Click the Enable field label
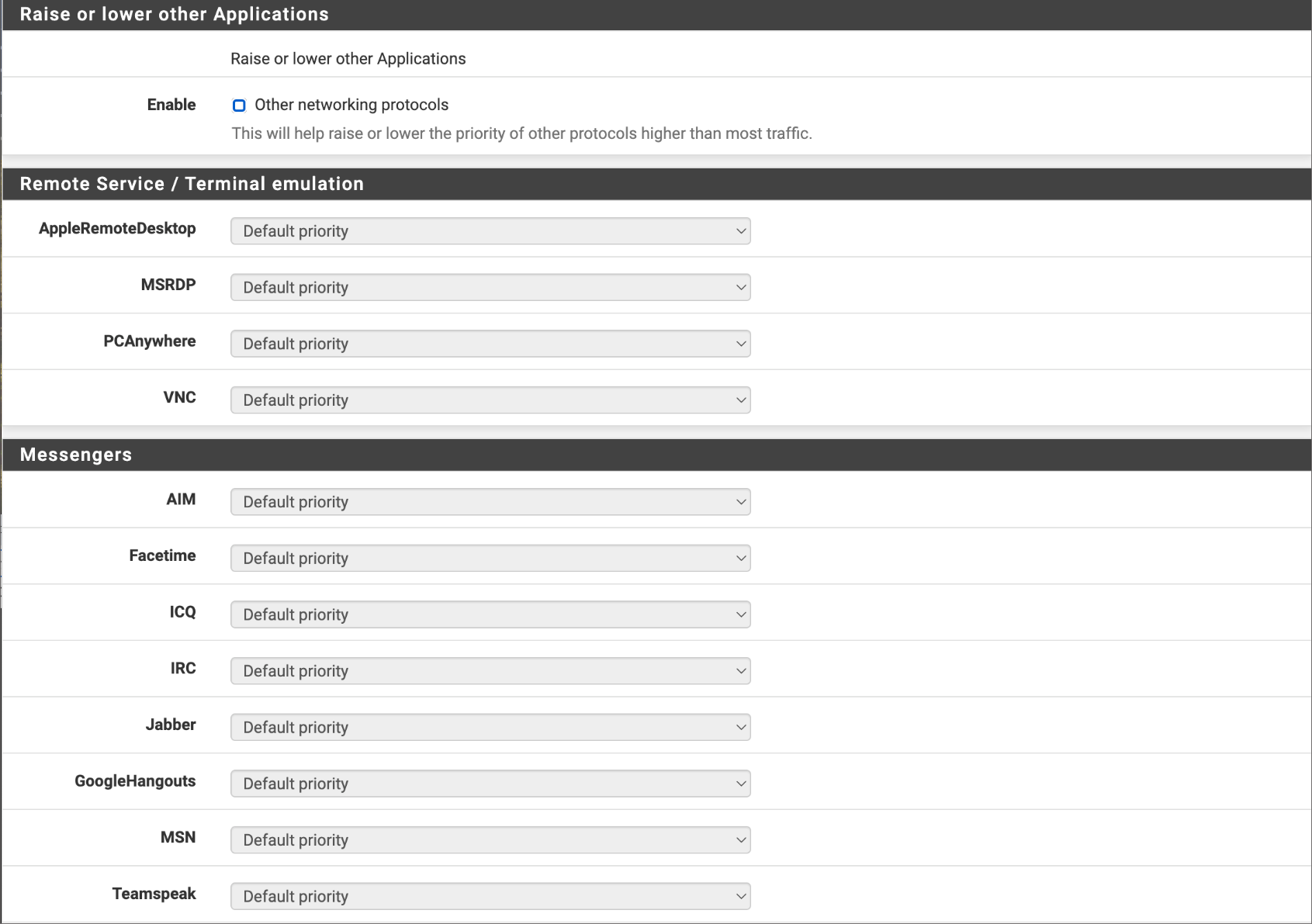This screenshot has height=924, width=1312. click(x=171, y=105)
